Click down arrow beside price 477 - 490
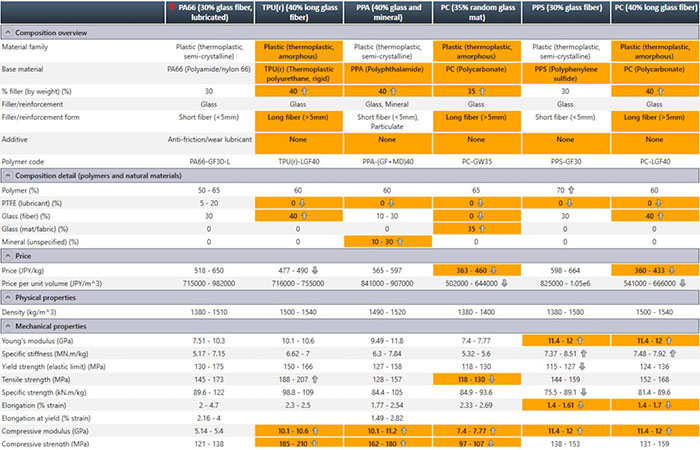700x450 pixels. pyautogui.click(x=315, y=271)
